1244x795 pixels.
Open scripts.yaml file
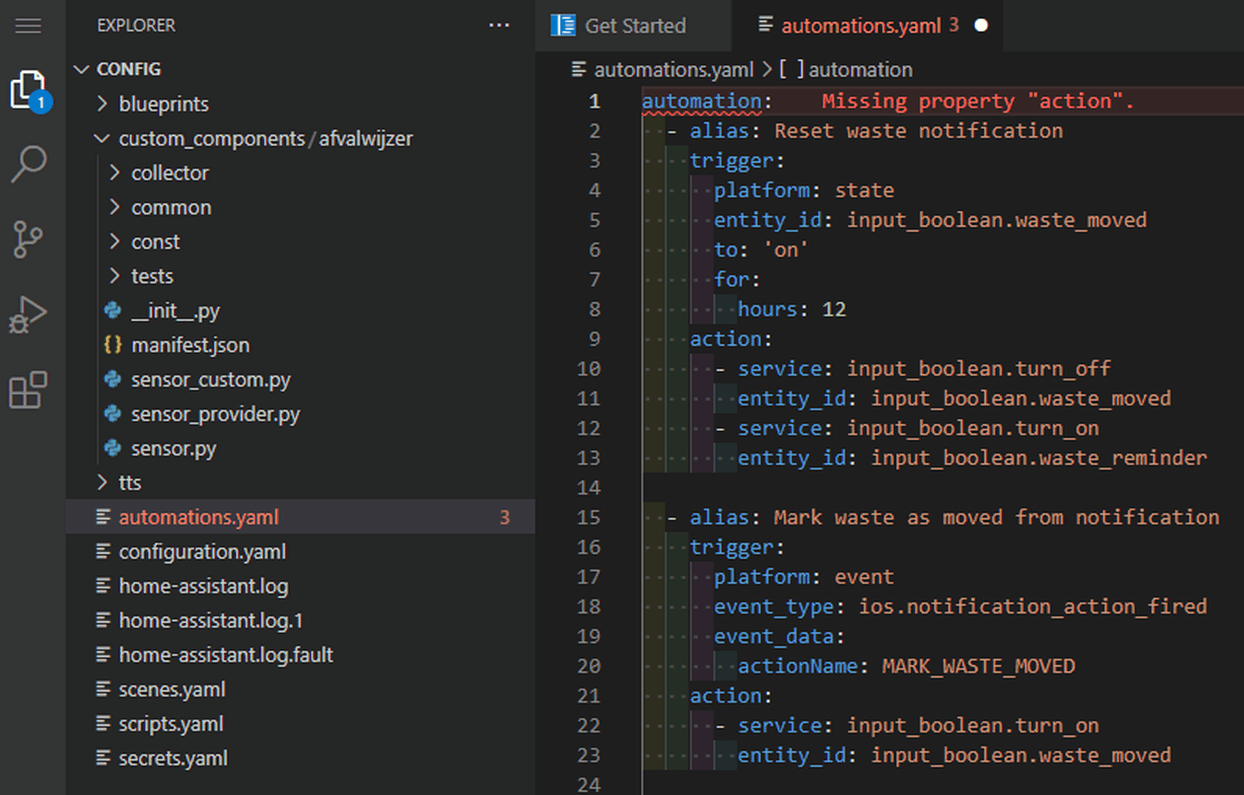pyautogui.click(x=300, y=724)
